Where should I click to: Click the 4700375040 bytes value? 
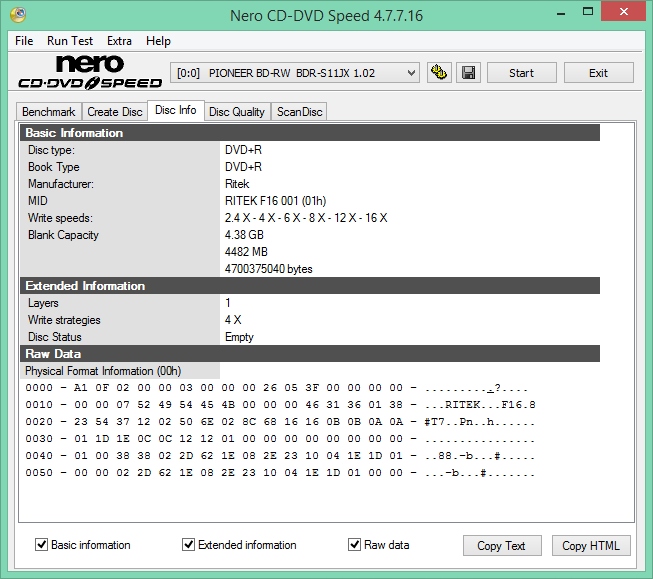click(269, 269)
